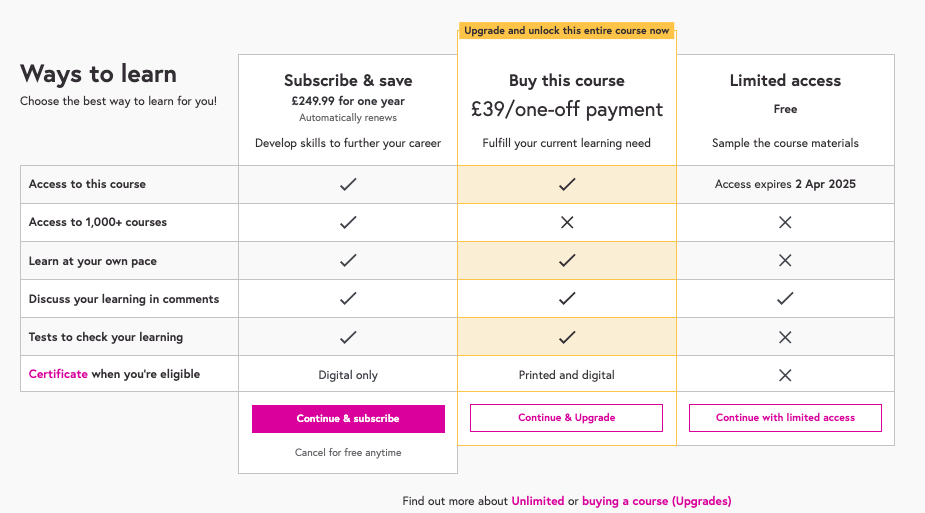Click Buy column checkmark for own pace
The image size is (925, 513).
(567, 260)
